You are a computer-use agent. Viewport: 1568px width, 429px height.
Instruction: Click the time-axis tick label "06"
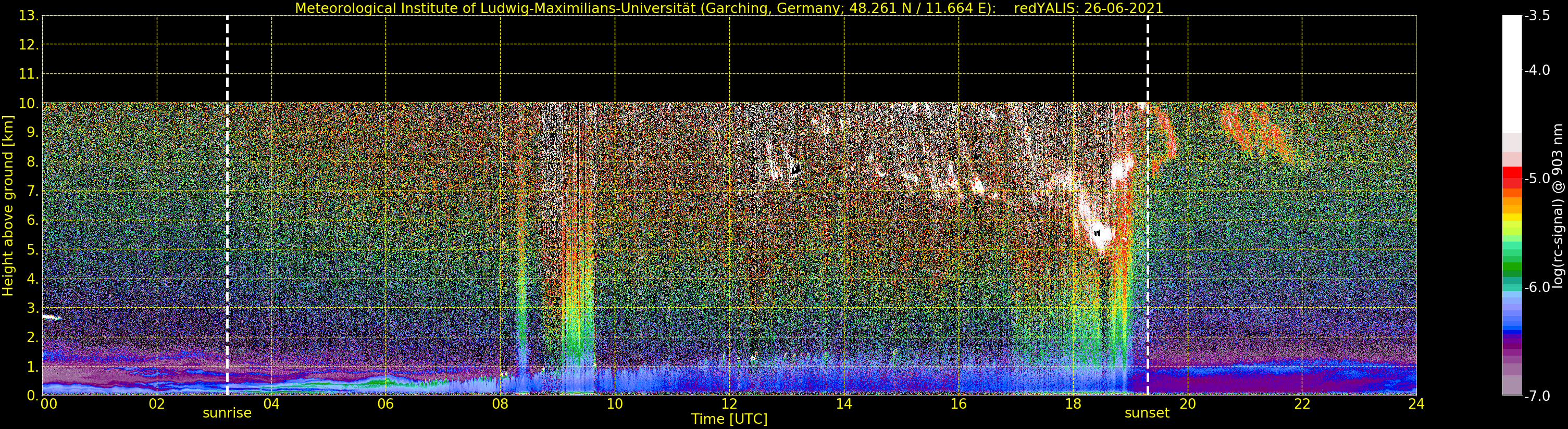click(386, 404)
